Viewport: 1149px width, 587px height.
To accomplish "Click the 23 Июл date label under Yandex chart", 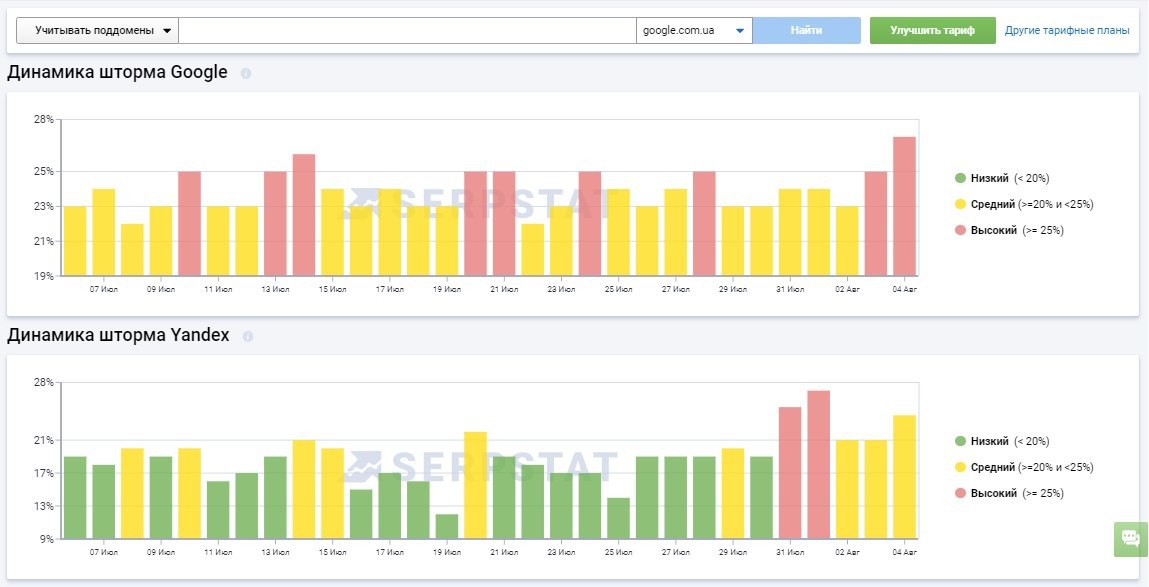I will pyautogui.click(x=561, y=553).
